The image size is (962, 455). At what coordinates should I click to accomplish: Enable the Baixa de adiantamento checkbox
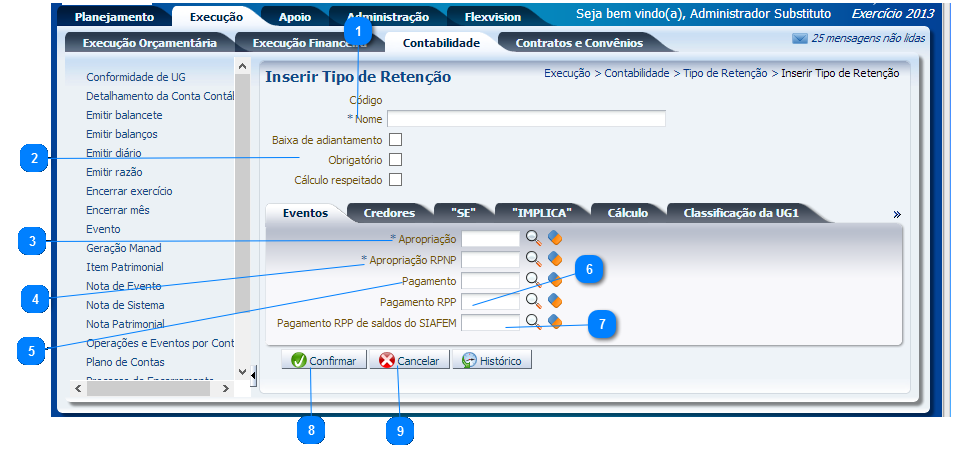point(395,140)
